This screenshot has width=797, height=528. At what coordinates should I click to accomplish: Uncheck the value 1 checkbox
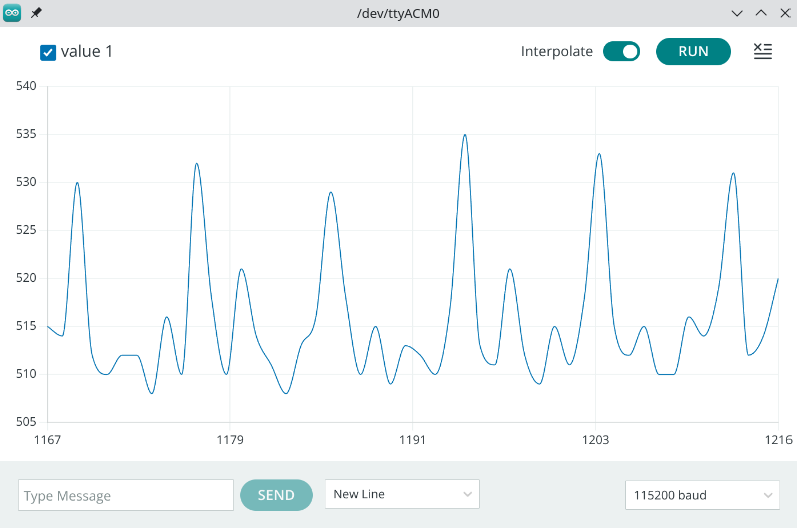(x=48, y=52)
